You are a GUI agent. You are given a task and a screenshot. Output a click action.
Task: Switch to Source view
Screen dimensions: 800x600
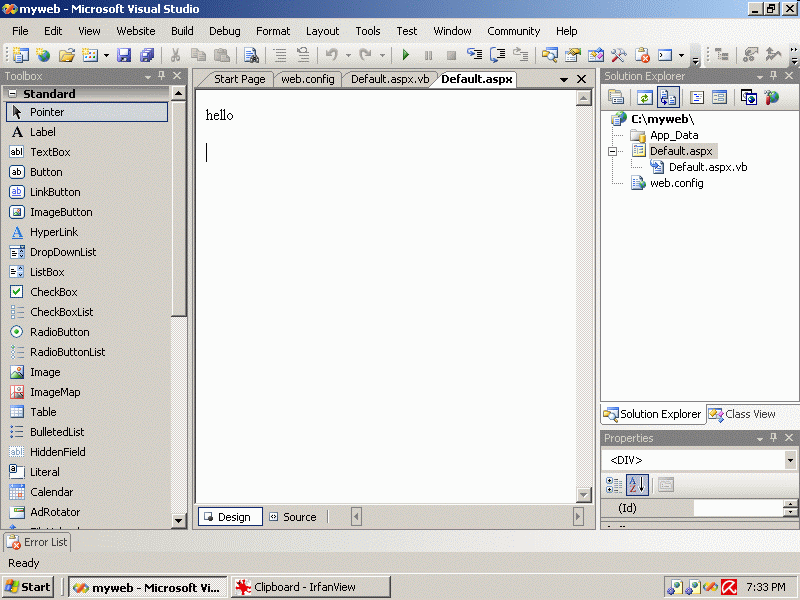point(292,517)
